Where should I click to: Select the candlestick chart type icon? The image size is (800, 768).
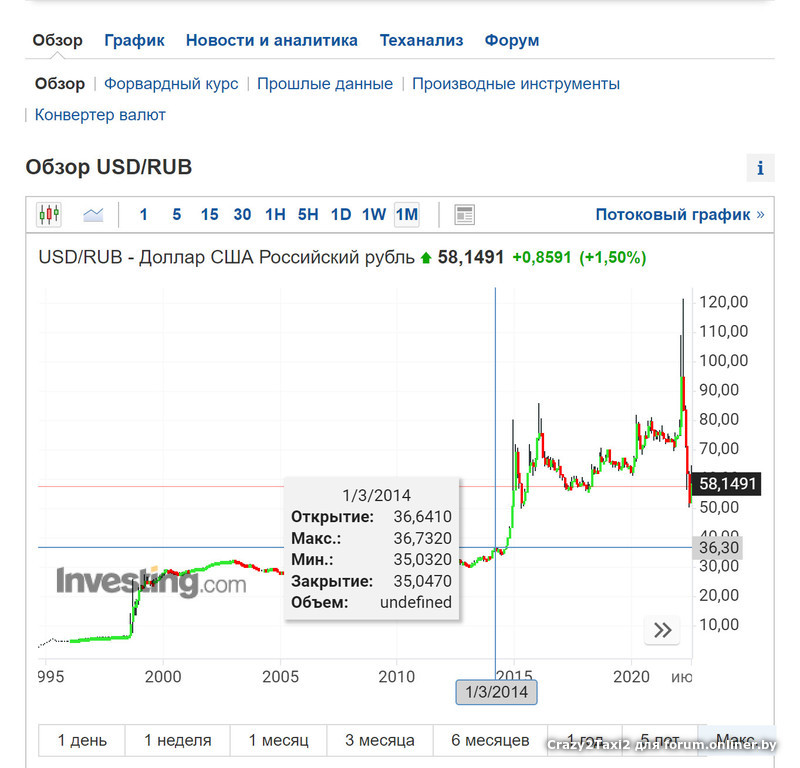pyautogui.click(x=49, y=214)
